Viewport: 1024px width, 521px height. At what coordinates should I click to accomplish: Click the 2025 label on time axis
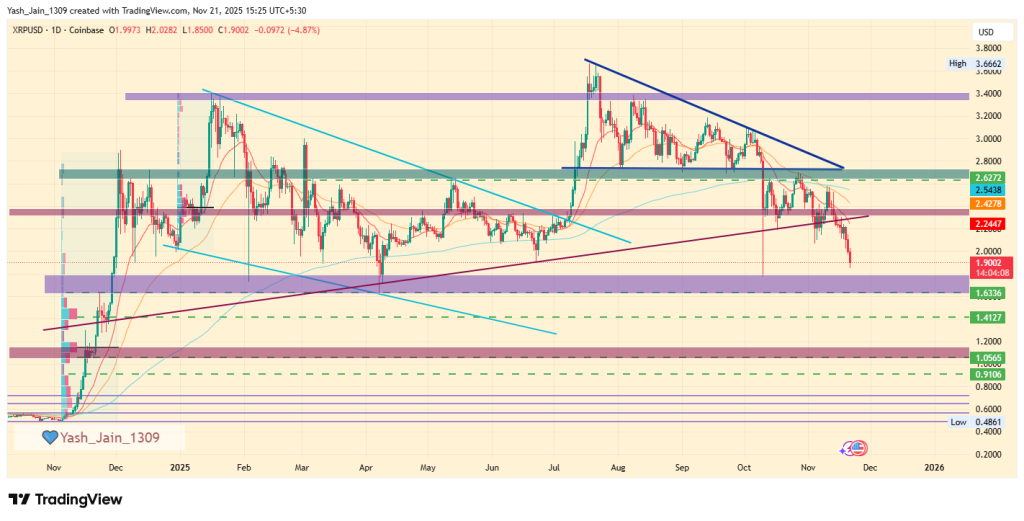click(x=180, y=466)
